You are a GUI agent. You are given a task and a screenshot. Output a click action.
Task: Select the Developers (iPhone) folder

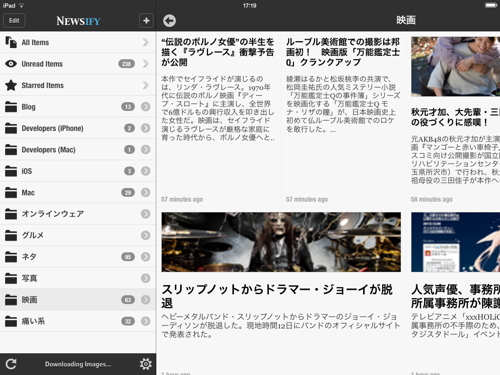point(78,128)
